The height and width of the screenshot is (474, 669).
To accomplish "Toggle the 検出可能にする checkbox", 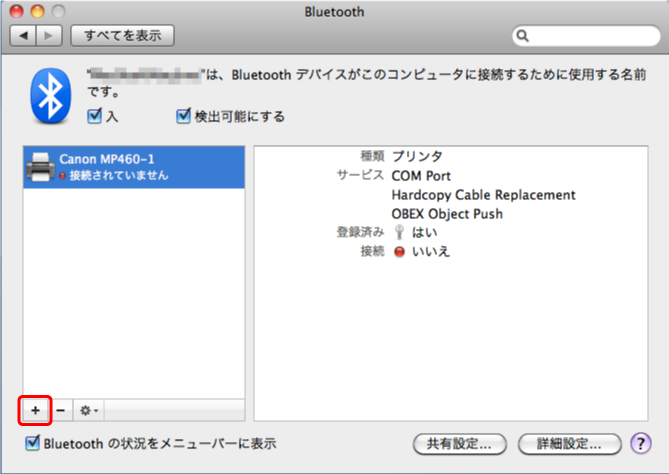I will click(183, 116).
